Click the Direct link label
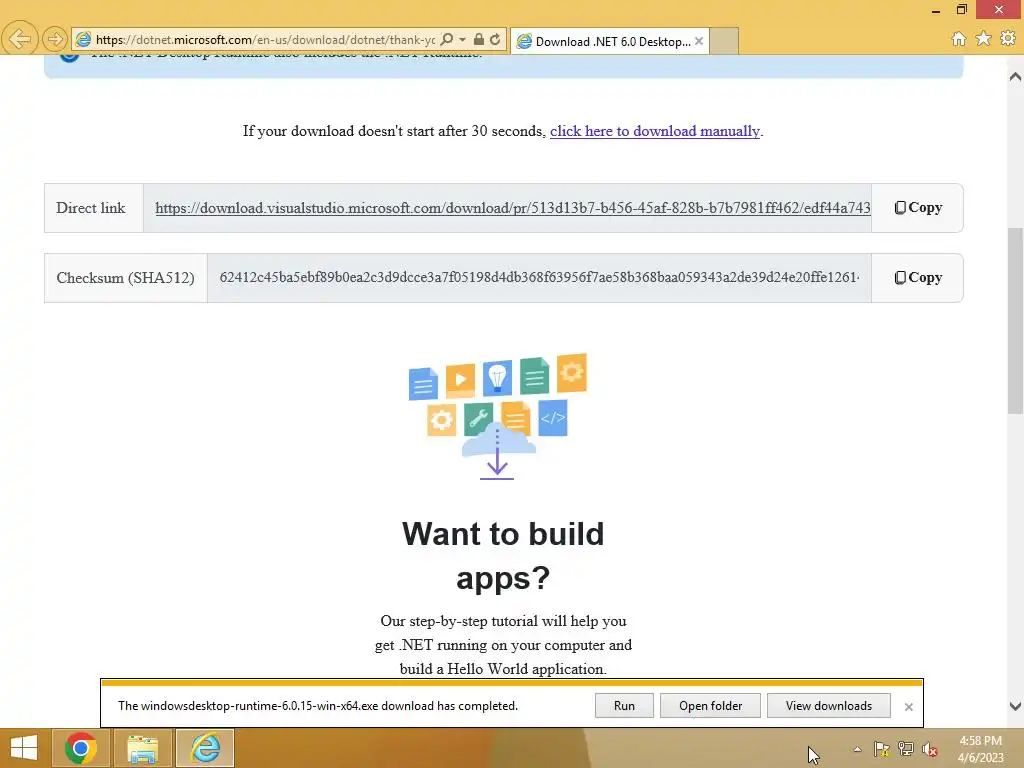The image size is (1024, 768). coord(91,208)
